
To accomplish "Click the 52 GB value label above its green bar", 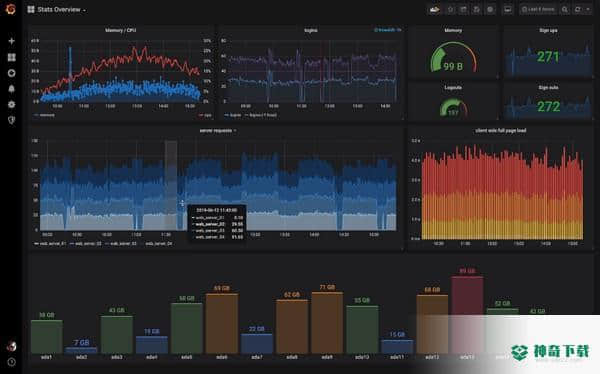I will coord(502,303).
